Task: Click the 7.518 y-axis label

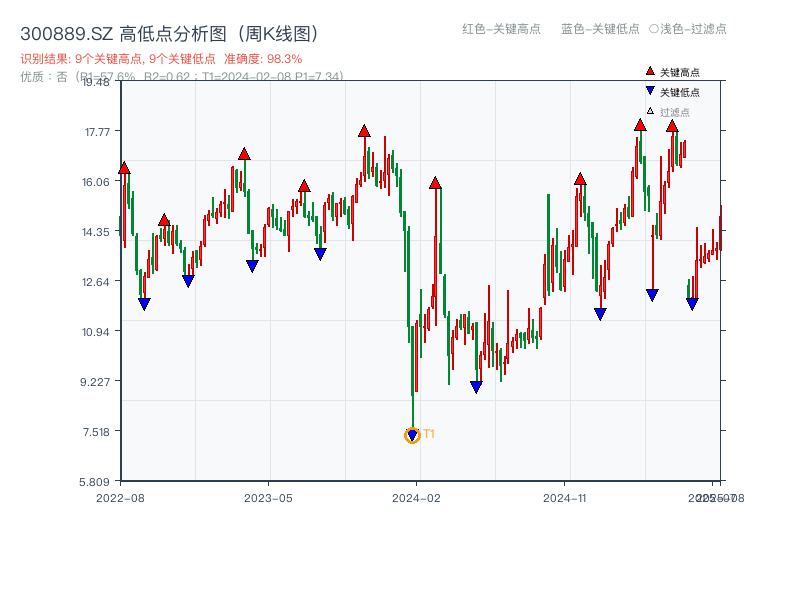Action: 96,432
